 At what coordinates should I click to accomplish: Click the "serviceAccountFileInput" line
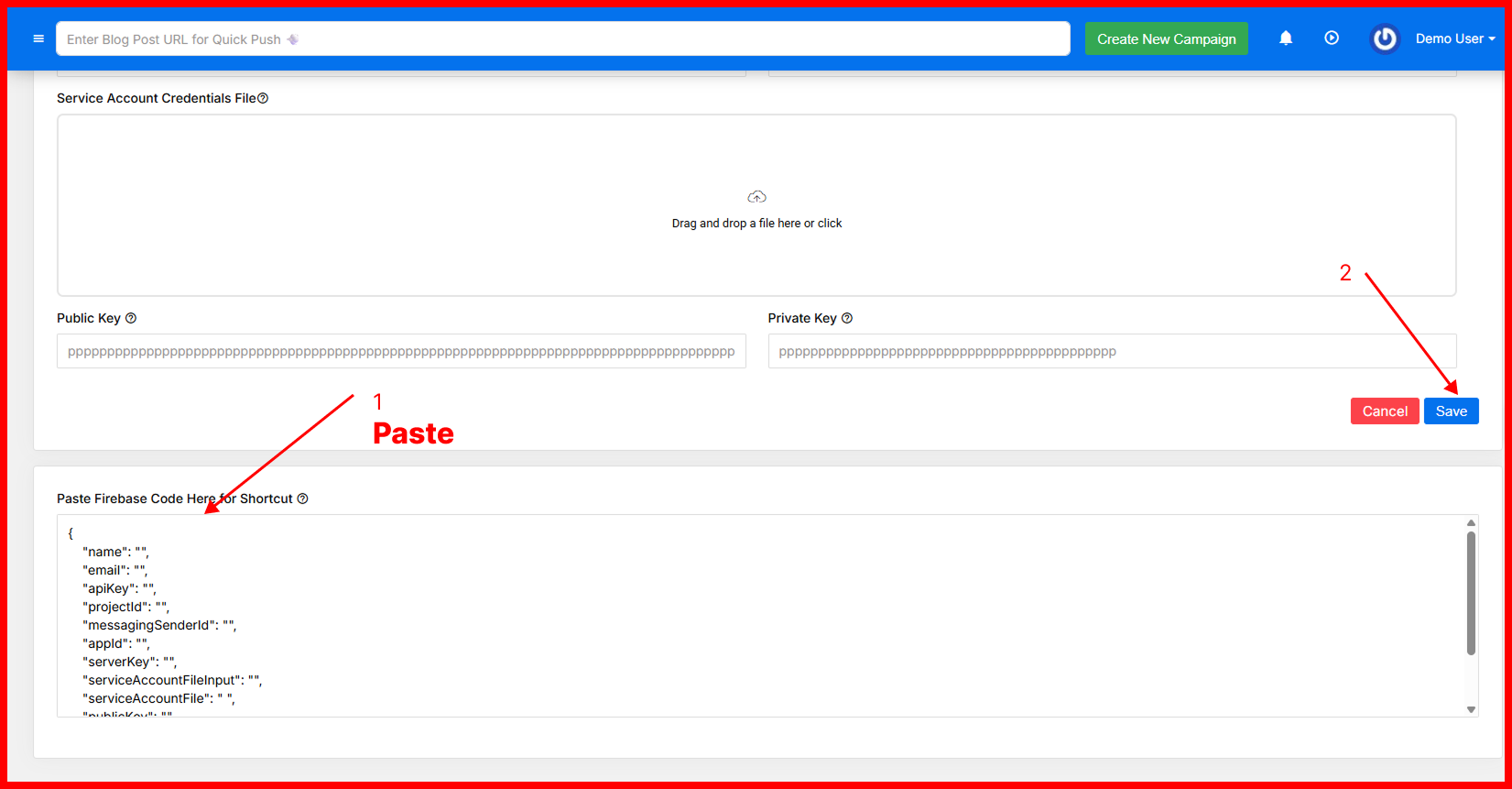point(172,680)
